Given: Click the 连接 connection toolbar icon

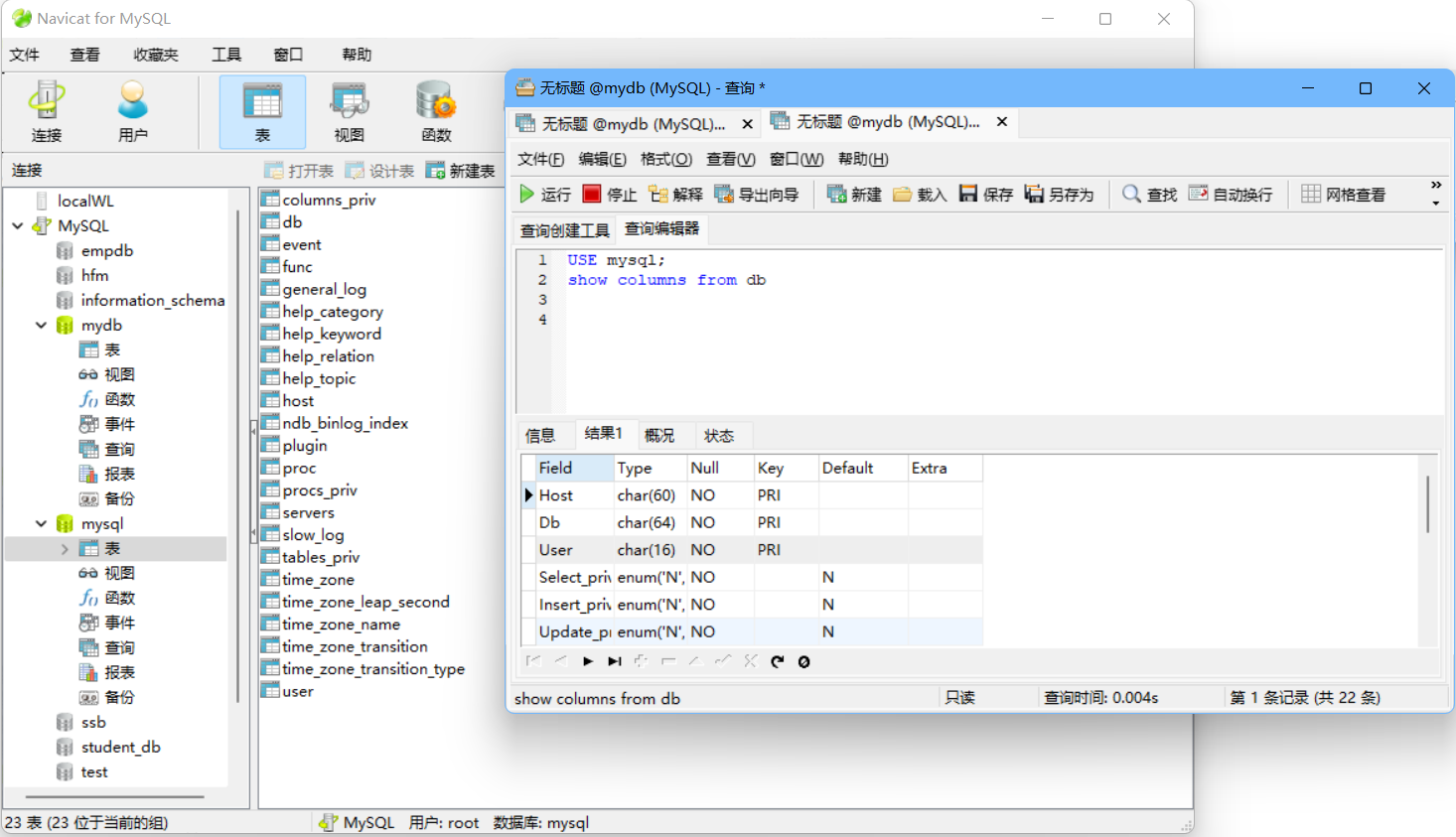Looking at the screenshot, I should [47, 111].
